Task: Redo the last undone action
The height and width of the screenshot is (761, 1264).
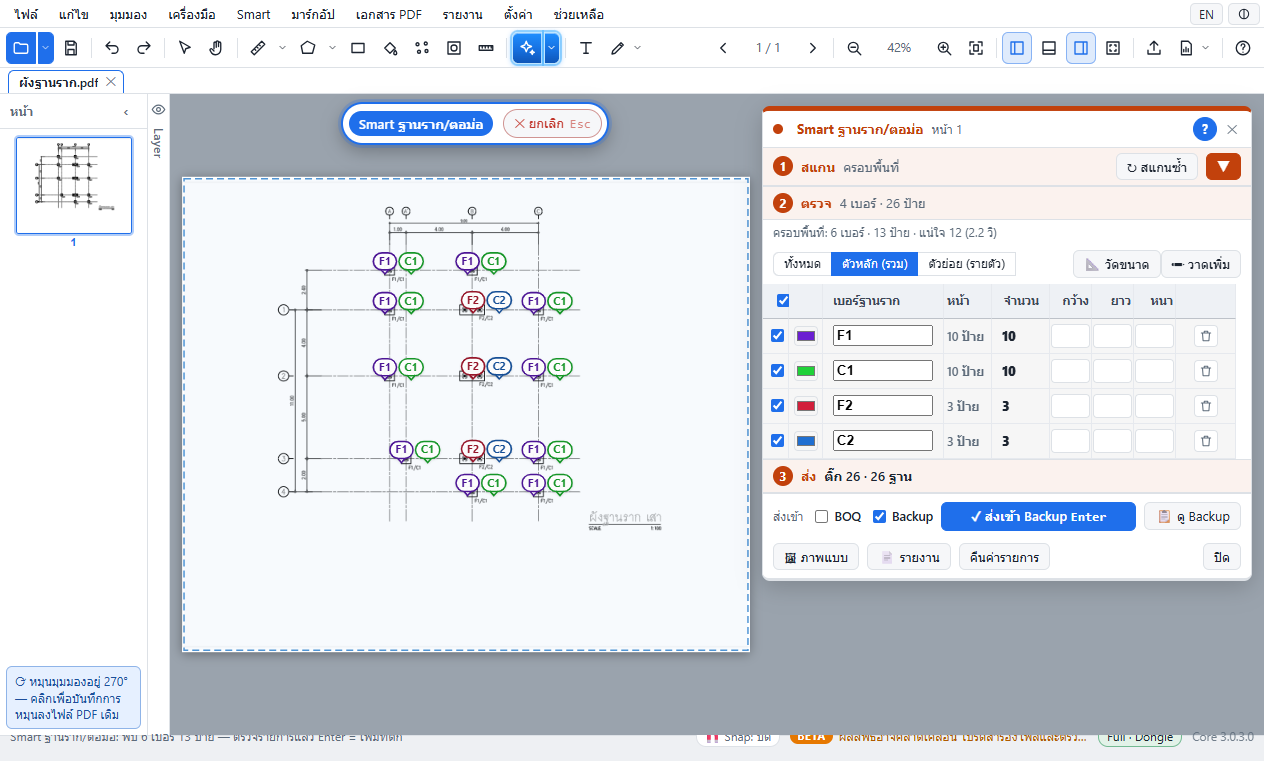Action: pyautogui.click(x=144, y=48)
